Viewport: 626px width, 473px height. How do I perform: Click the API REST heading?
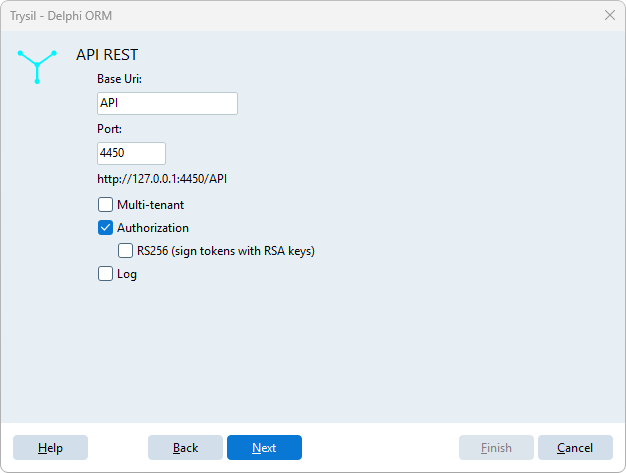pos(107,55)
